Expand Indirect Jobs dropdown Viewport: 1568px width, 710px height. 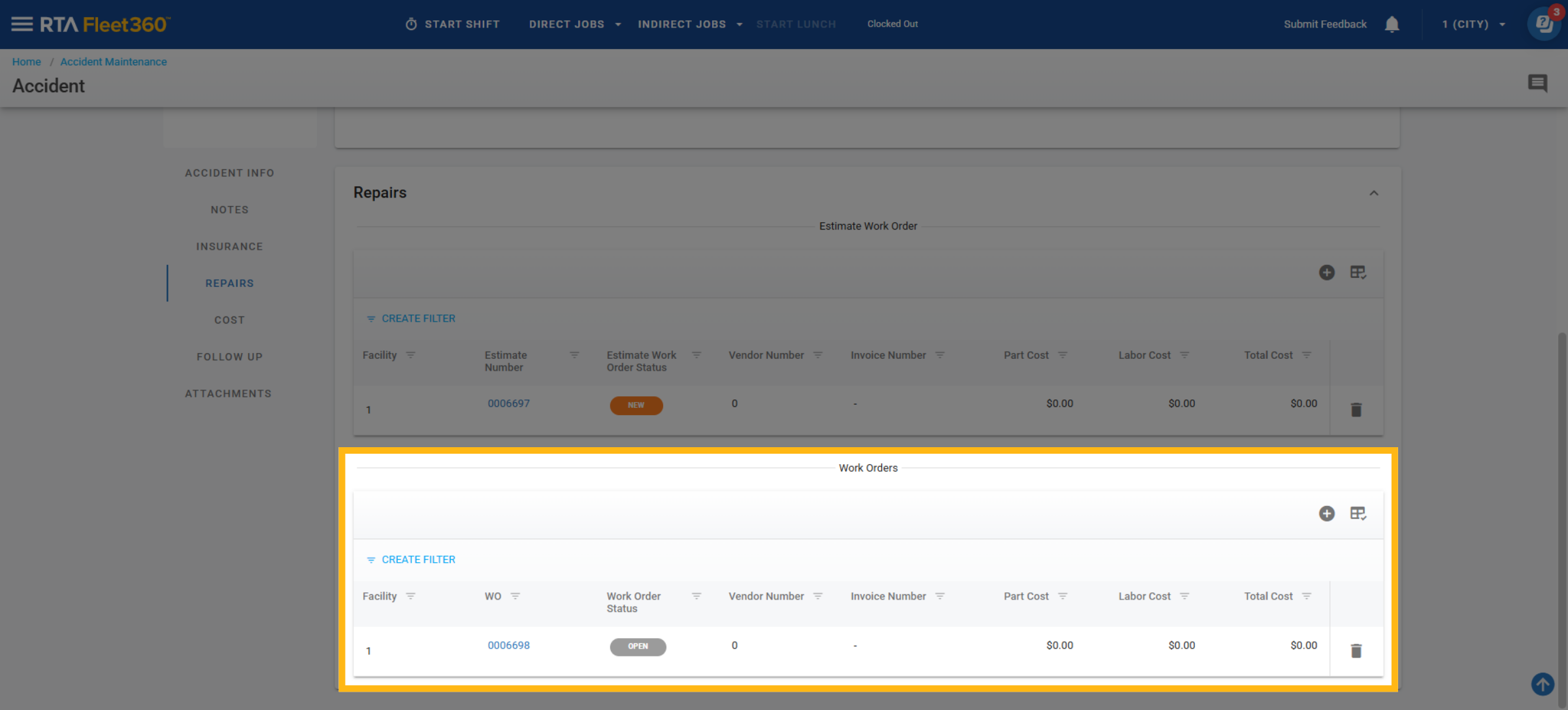pyautogui.click(x=690, y=24)
